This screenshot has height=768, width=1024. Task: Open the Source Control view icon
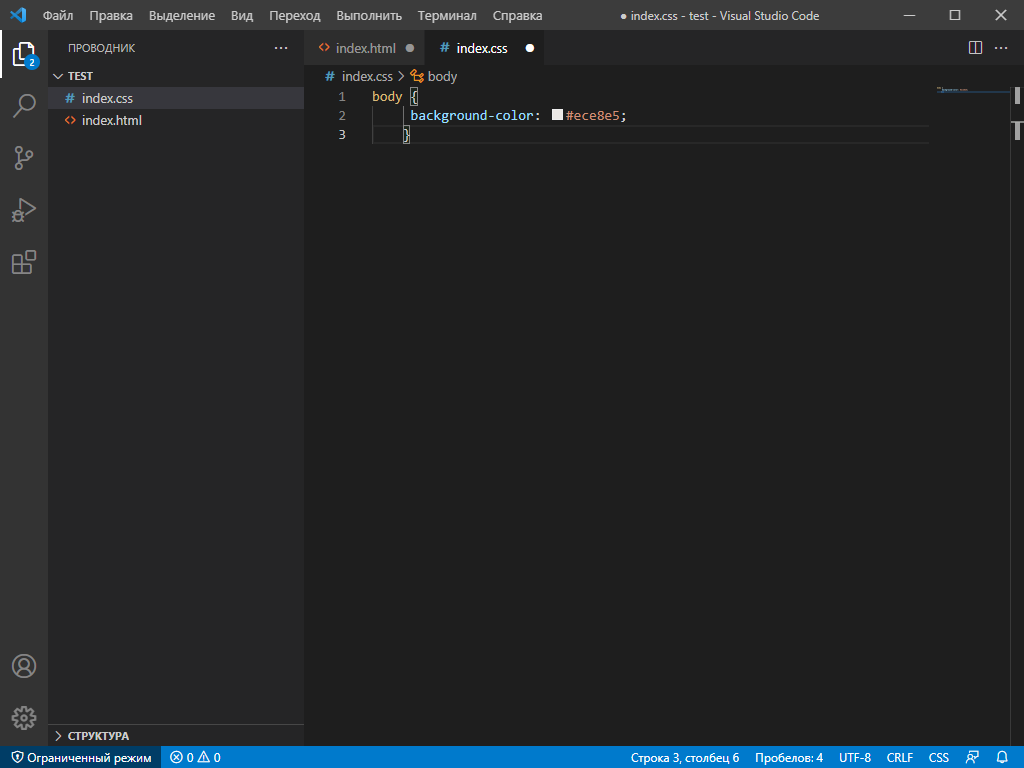[x=24, y=157]
